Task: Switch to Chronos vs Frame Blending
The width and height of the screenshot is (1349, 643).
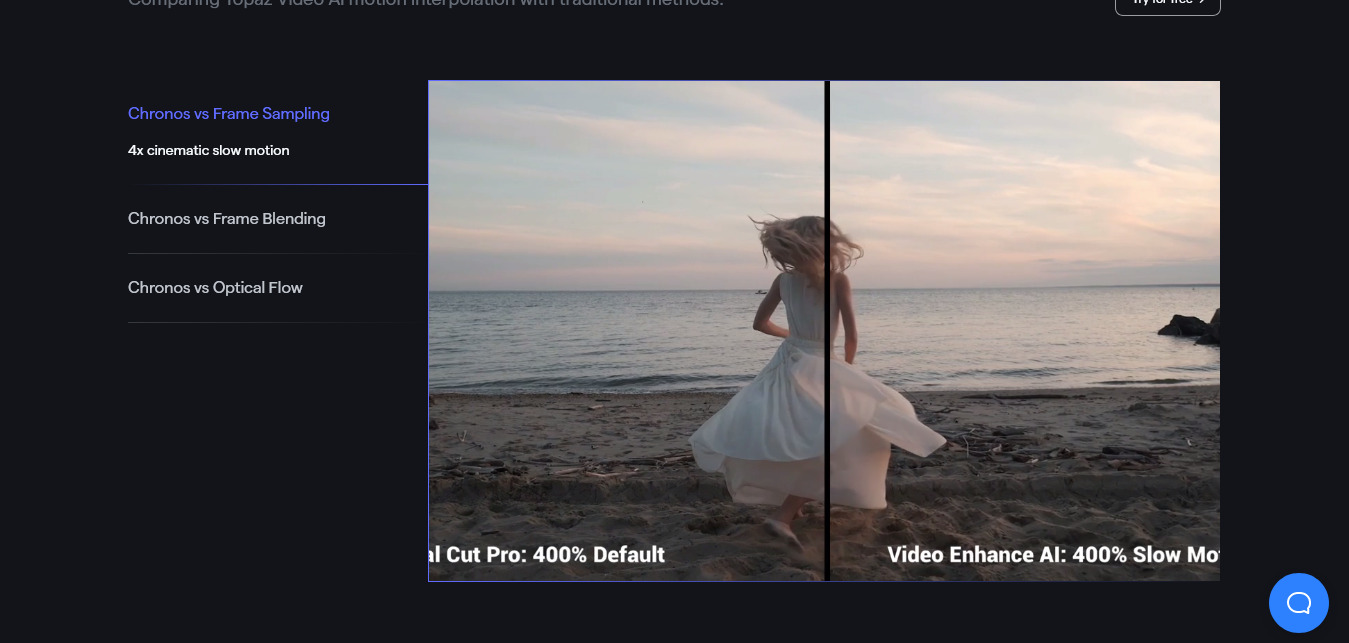Action: (x=227, y=219)
